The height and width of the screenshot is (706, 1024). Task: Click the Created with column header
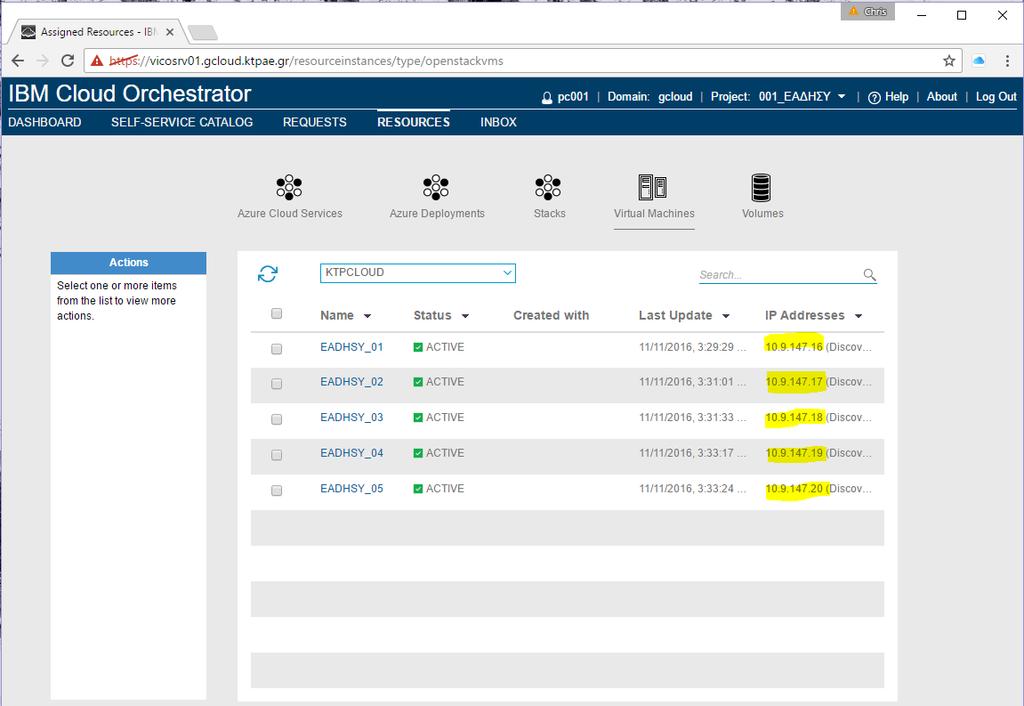(x=551, y=315)
